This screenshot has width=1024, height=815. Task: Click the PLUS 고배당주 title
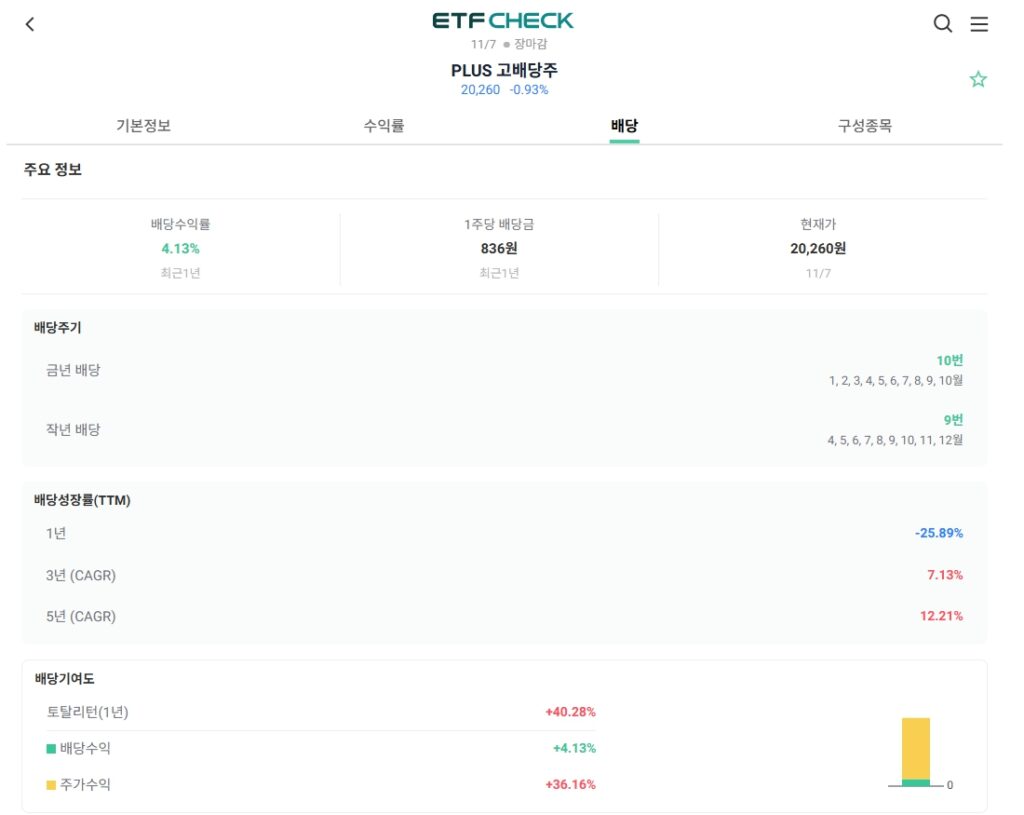pos(504,70)
